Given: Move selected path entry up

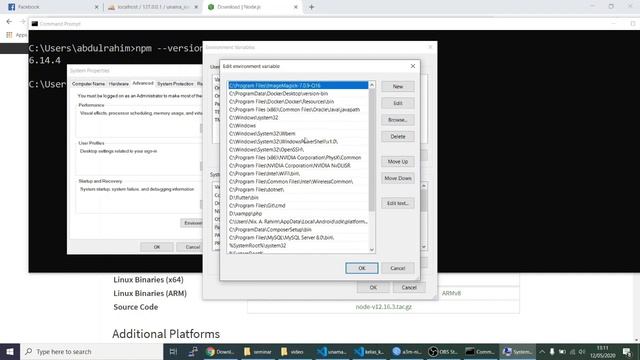Looking at the screenshot, I should click(398, 162).
